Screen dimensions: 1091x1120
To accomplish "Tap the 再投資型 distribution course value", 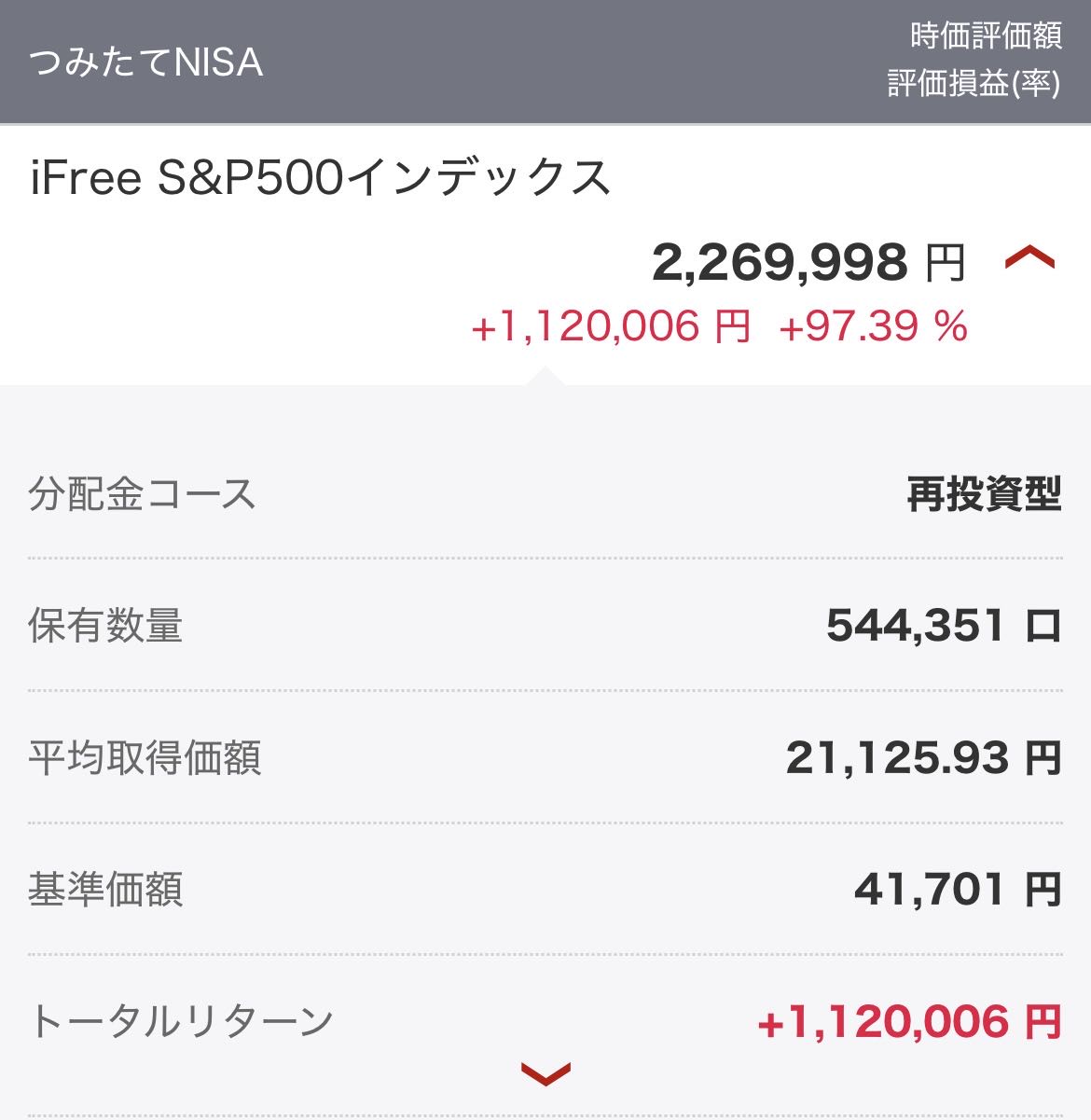I will pyautogui.click(x=984, y=493).
